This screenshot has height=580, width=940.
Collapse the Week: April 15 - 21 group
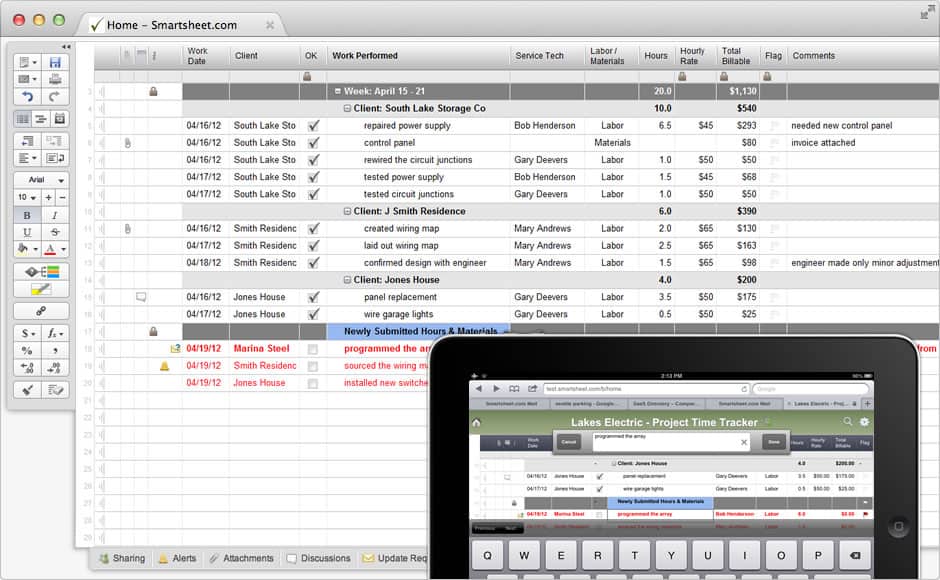coord(338,91)
